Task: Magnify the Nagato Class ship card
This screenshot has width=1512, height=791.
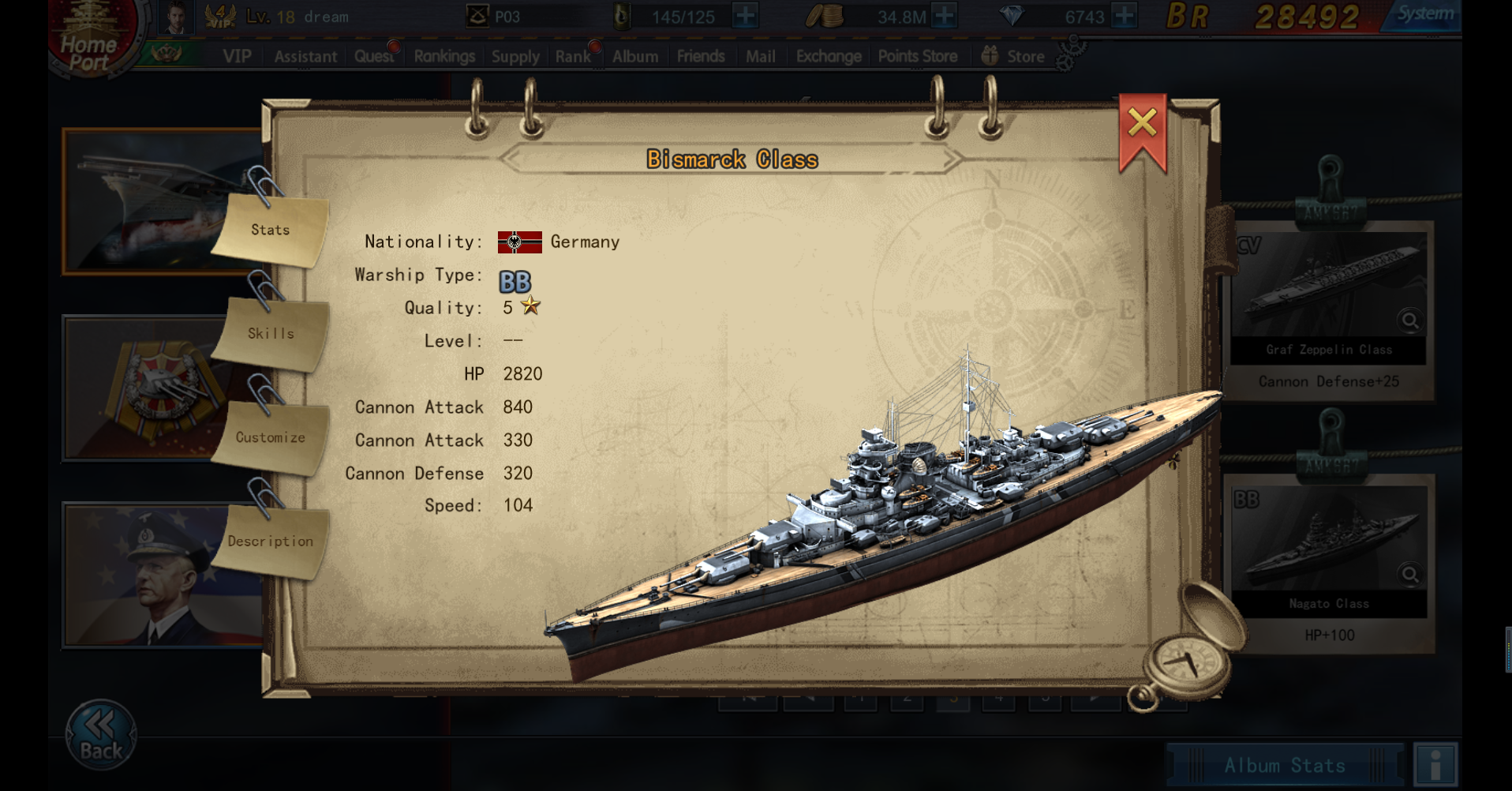Action: click(1409, 574)
